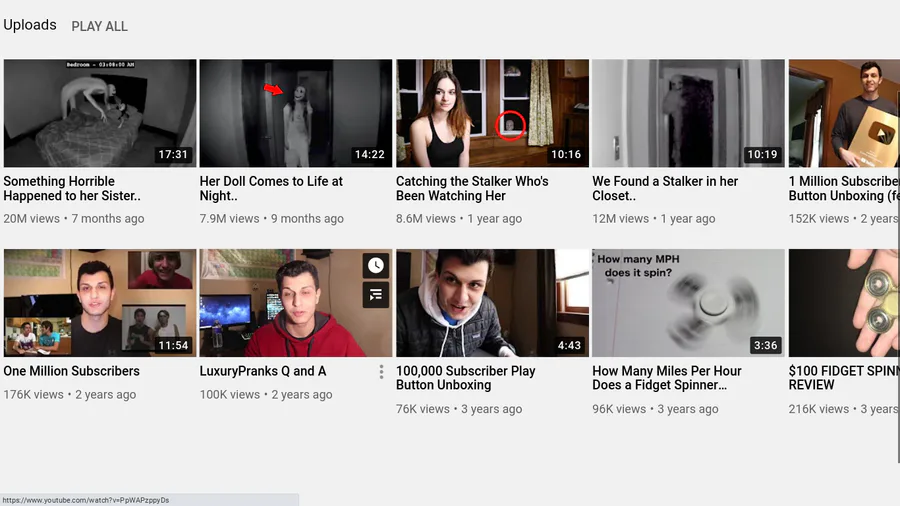Click the 4:43 duration badge
This screenshot has width=900, height=506.
click(x=569, y=345)
